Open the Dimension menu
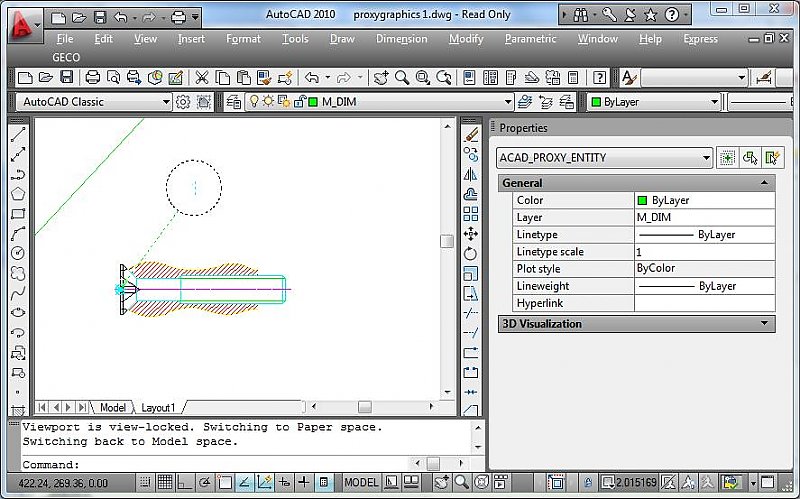 (x=402, y=39)
